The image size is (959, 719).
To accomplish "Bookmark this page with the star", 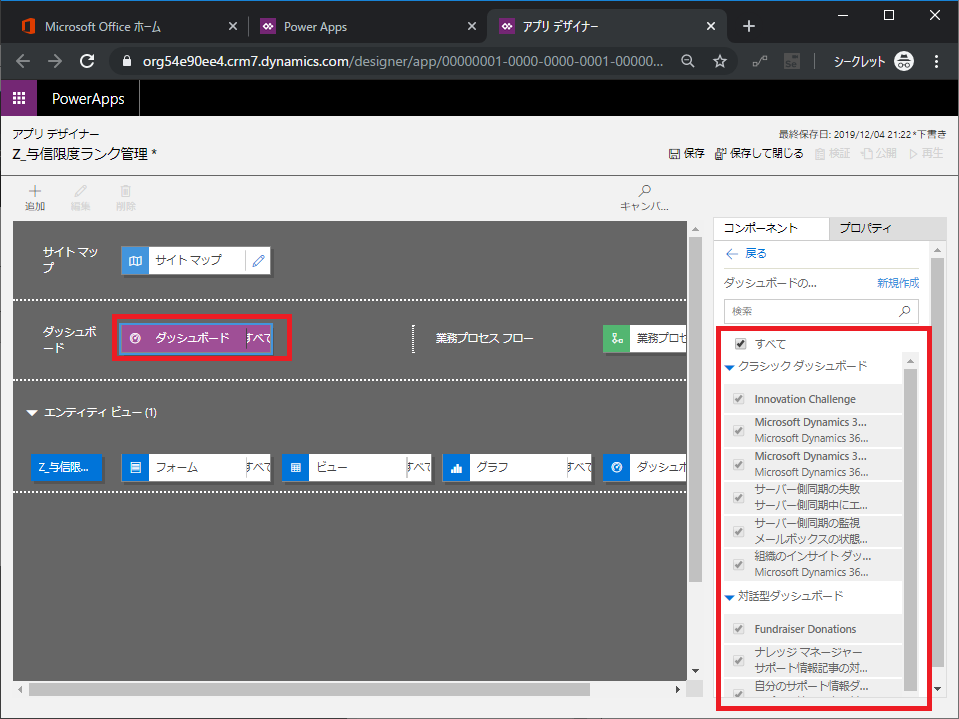I will [720, 61].
